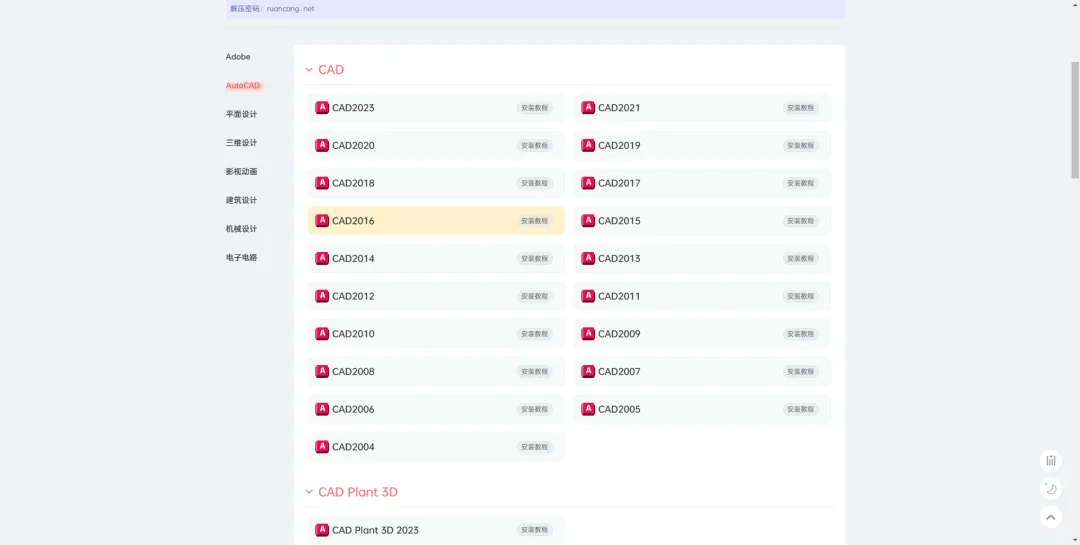Toggle night mode with the moon icon
The height and width of the screenshot is (545, 1080).
pyautogui.click(x=1050, y=489)
